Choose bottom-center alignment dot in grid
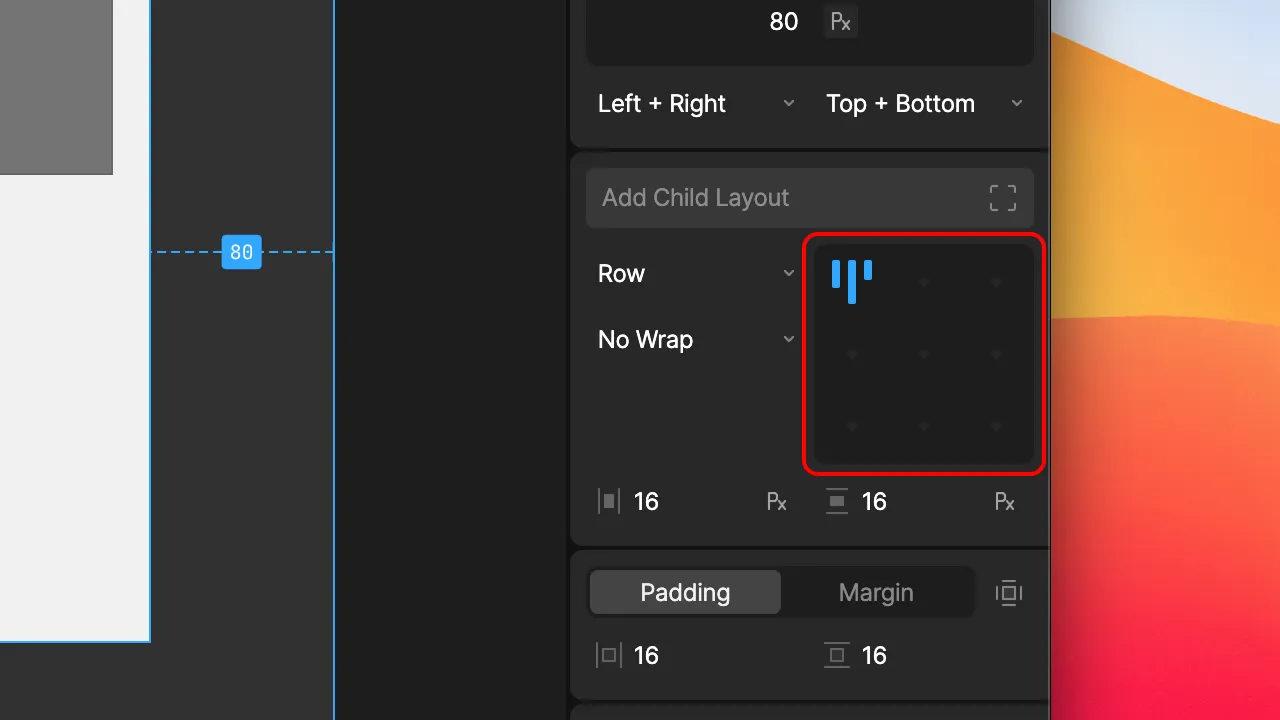 click(924, 426)
